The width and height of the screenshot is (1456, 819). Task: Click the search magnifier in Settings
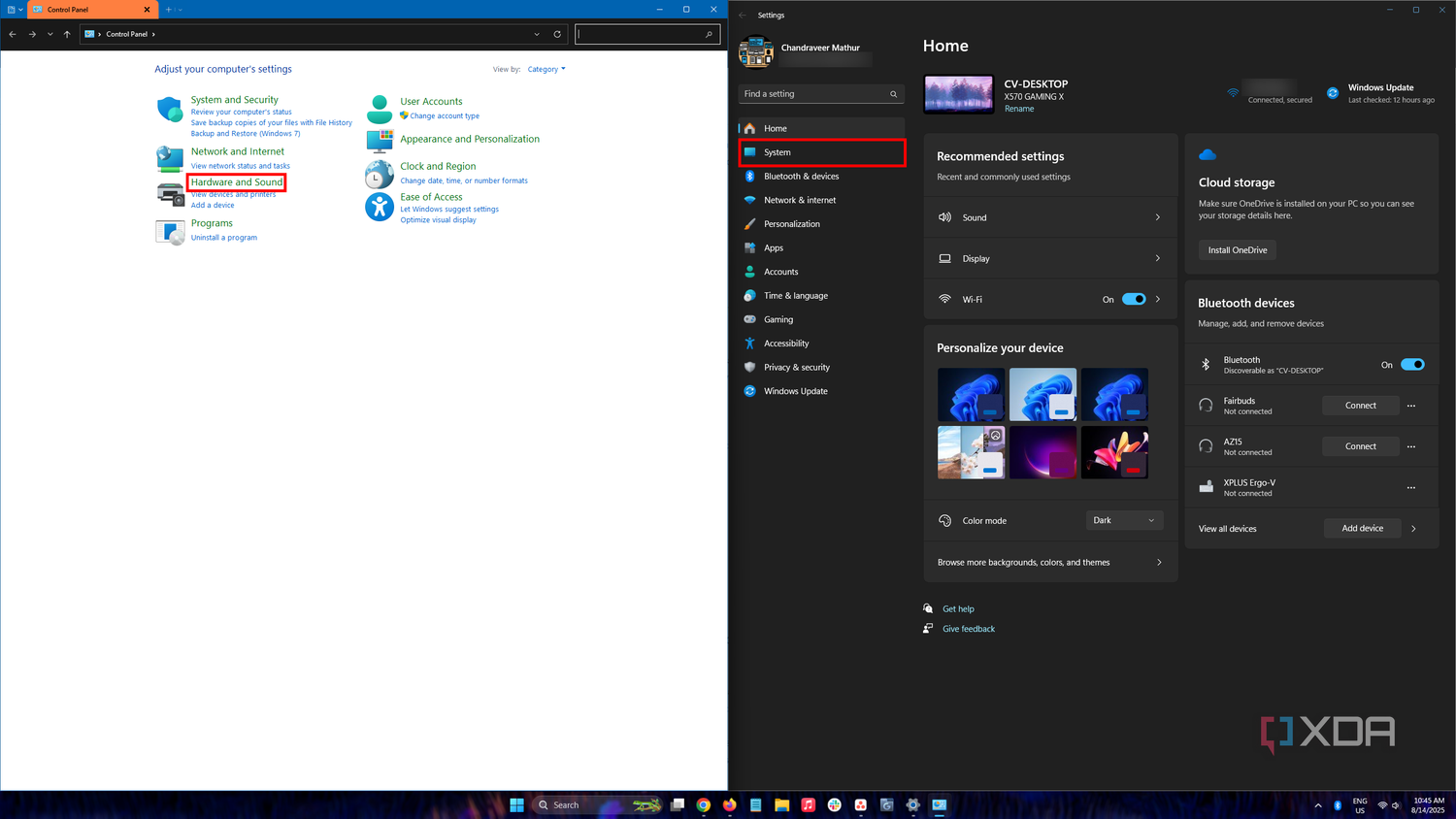tap(894, 94)
